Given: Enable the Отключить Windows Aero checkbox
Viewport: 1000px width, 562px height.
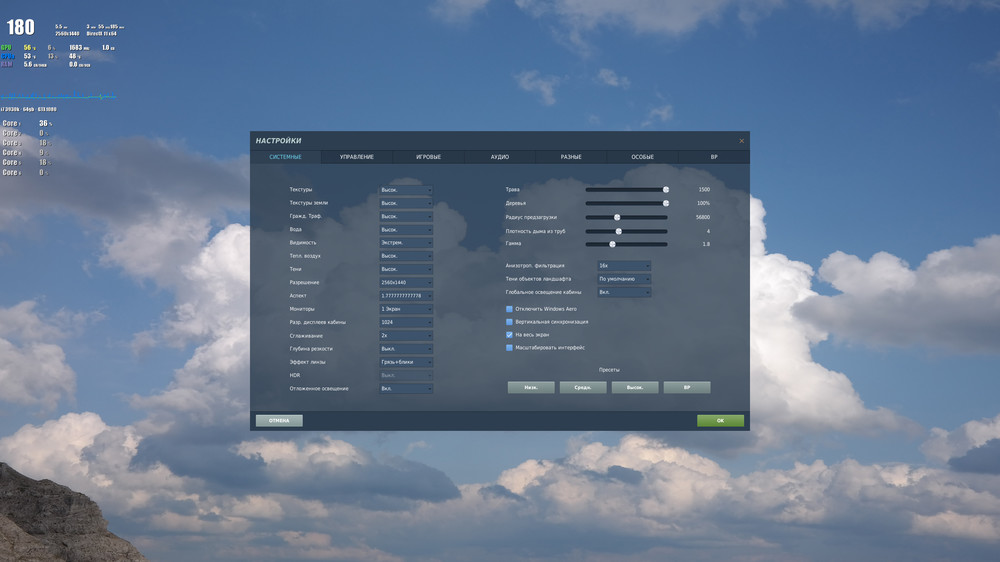Looking at the screenshot, I should pos(509,309).
